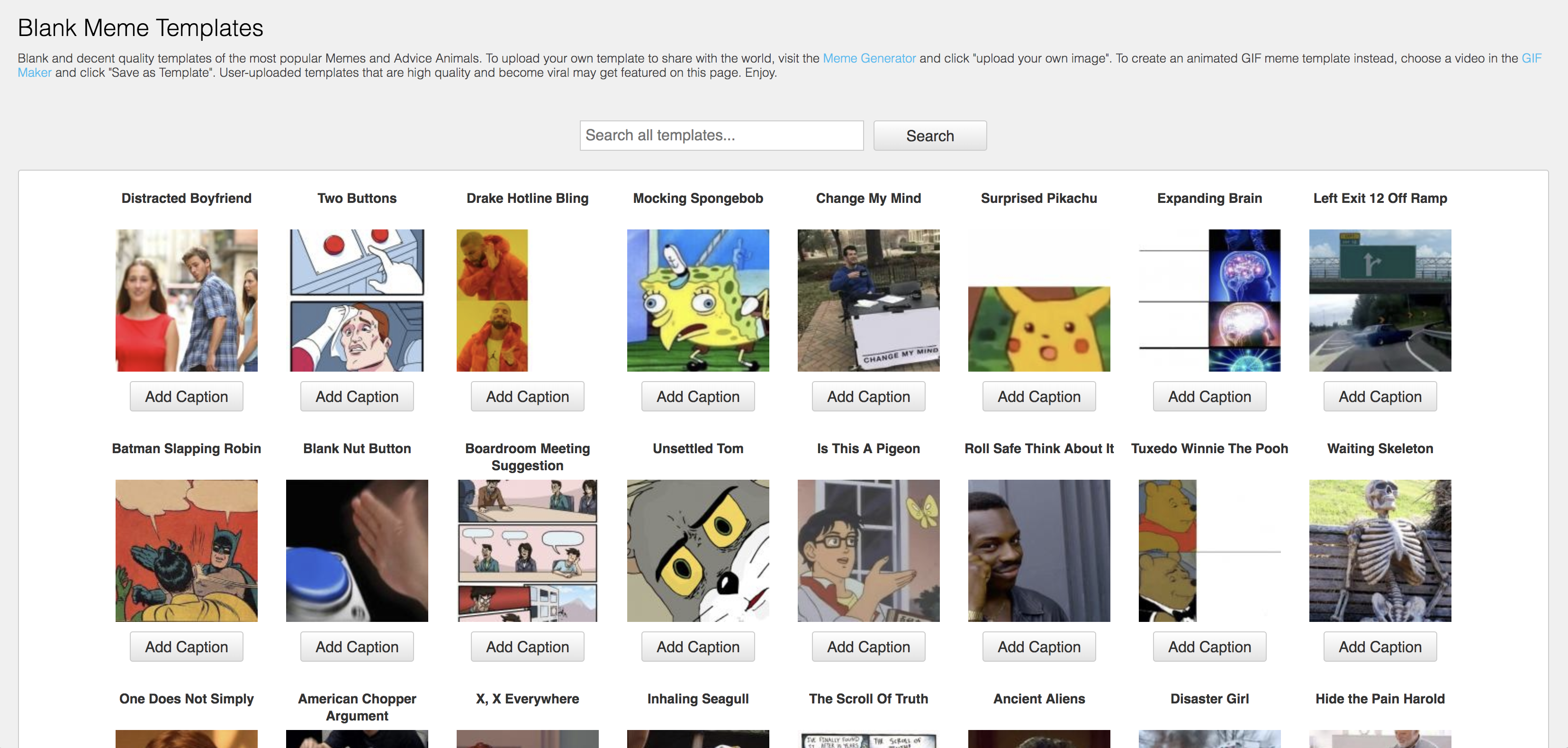Select the Blank Nut Button picture
Image resolution: width=1568 pixels, height=748 pixels.
[x=357, y=550]
